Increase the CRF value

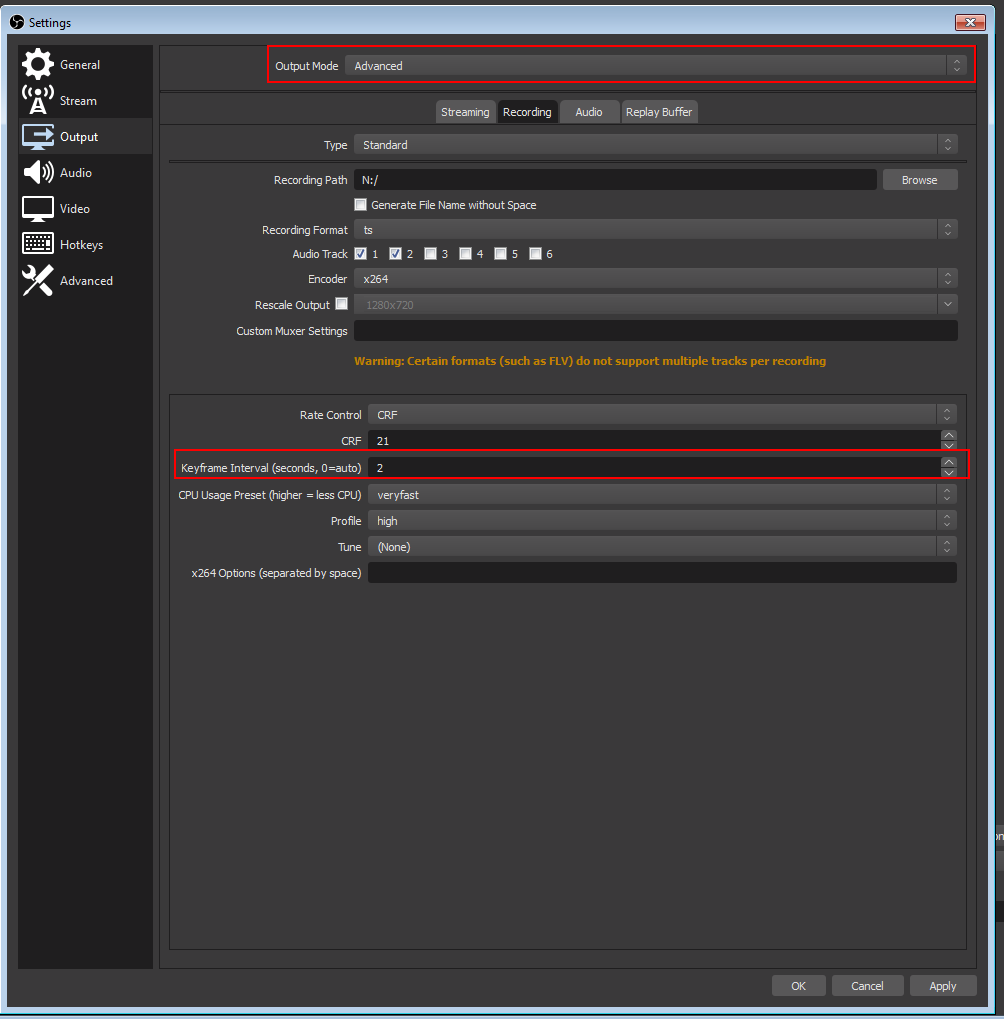pyautogui.click(x=949, y=435)
